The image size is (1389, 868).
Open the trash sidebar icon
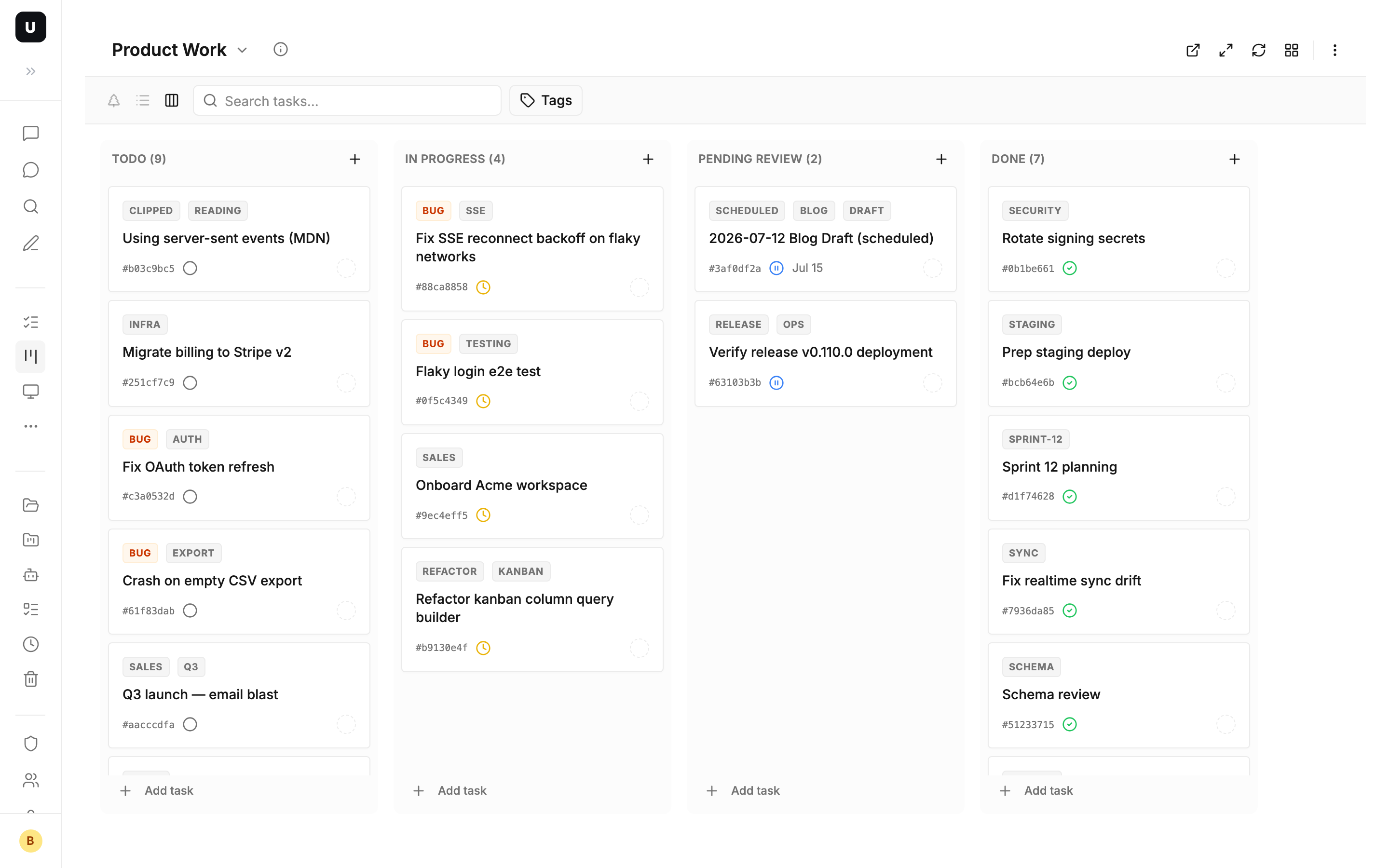(x=30, y=679)
